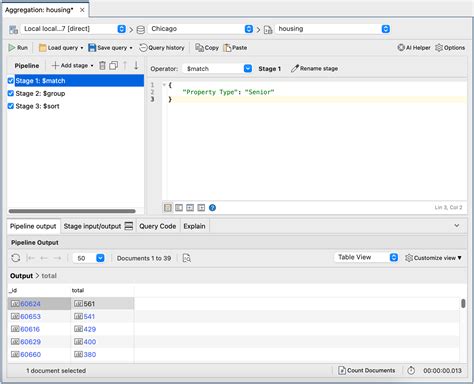Open the connection dropdown Local local
The image size is (474, 384).
pyautogui.click(x=73, y=29)
